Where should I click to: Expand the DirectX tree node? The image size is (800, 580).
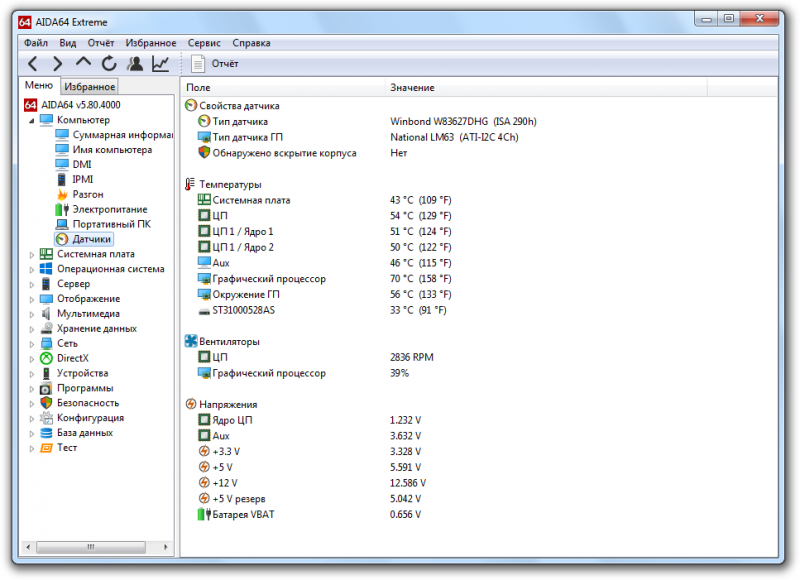(31, 358)
